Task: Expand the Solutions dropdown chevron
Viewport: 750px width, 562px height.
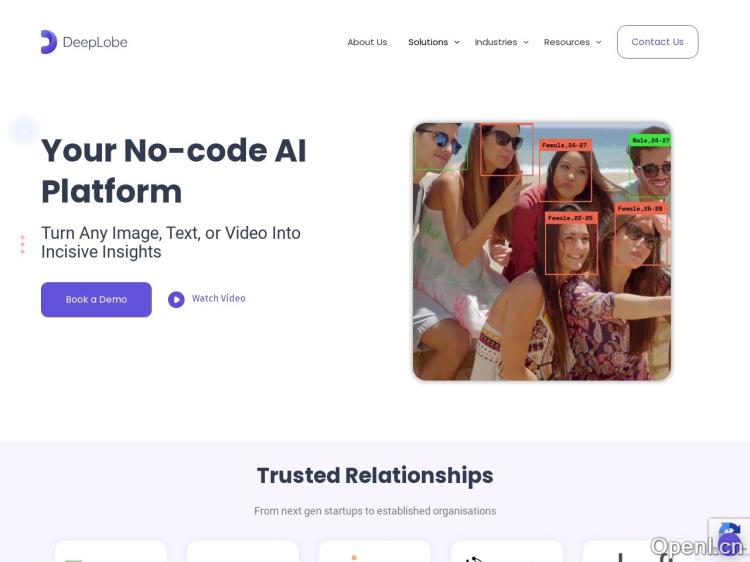Action: (457, 43)
